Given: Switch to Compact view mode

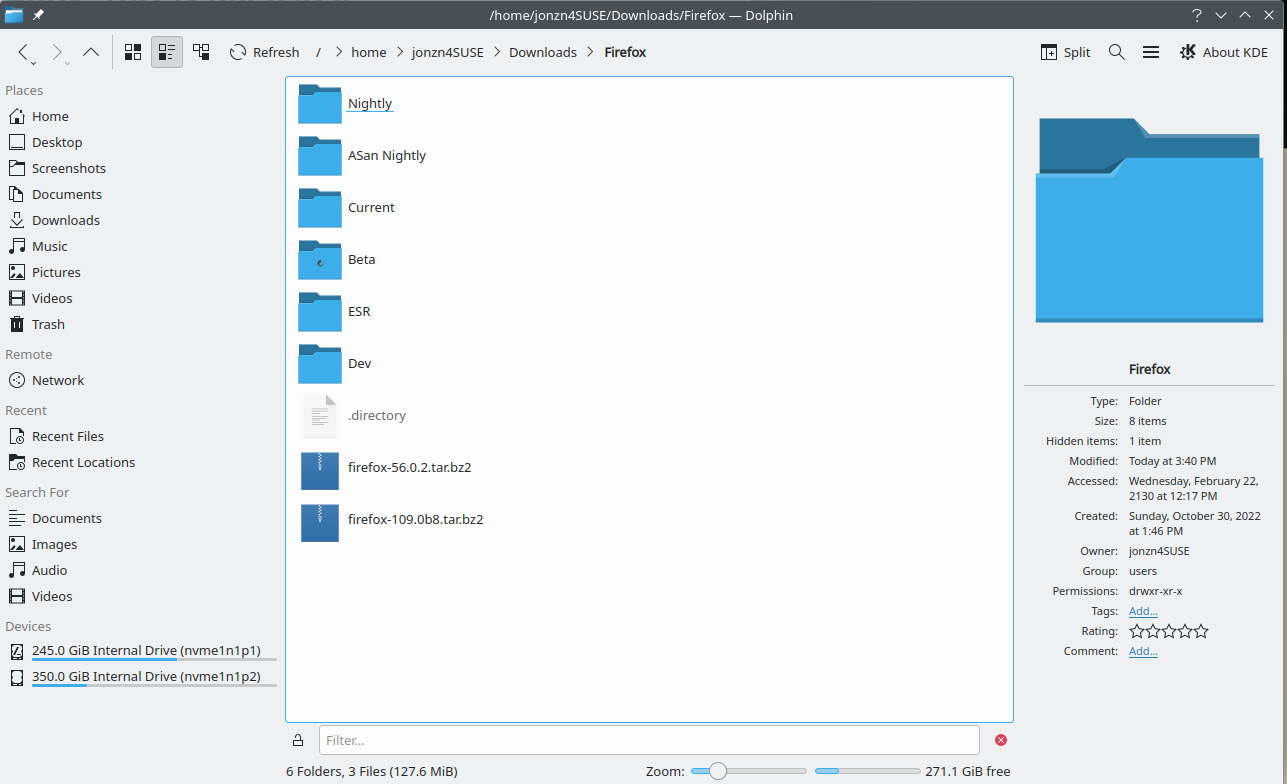Looking at the screenshot, I should click(167, 52).
